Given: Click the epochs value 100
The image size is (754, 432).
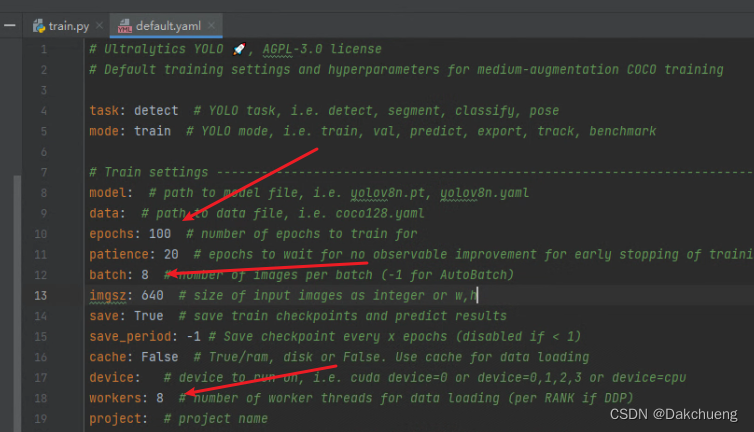Looking at the screenshot, I should click(160, 234).
